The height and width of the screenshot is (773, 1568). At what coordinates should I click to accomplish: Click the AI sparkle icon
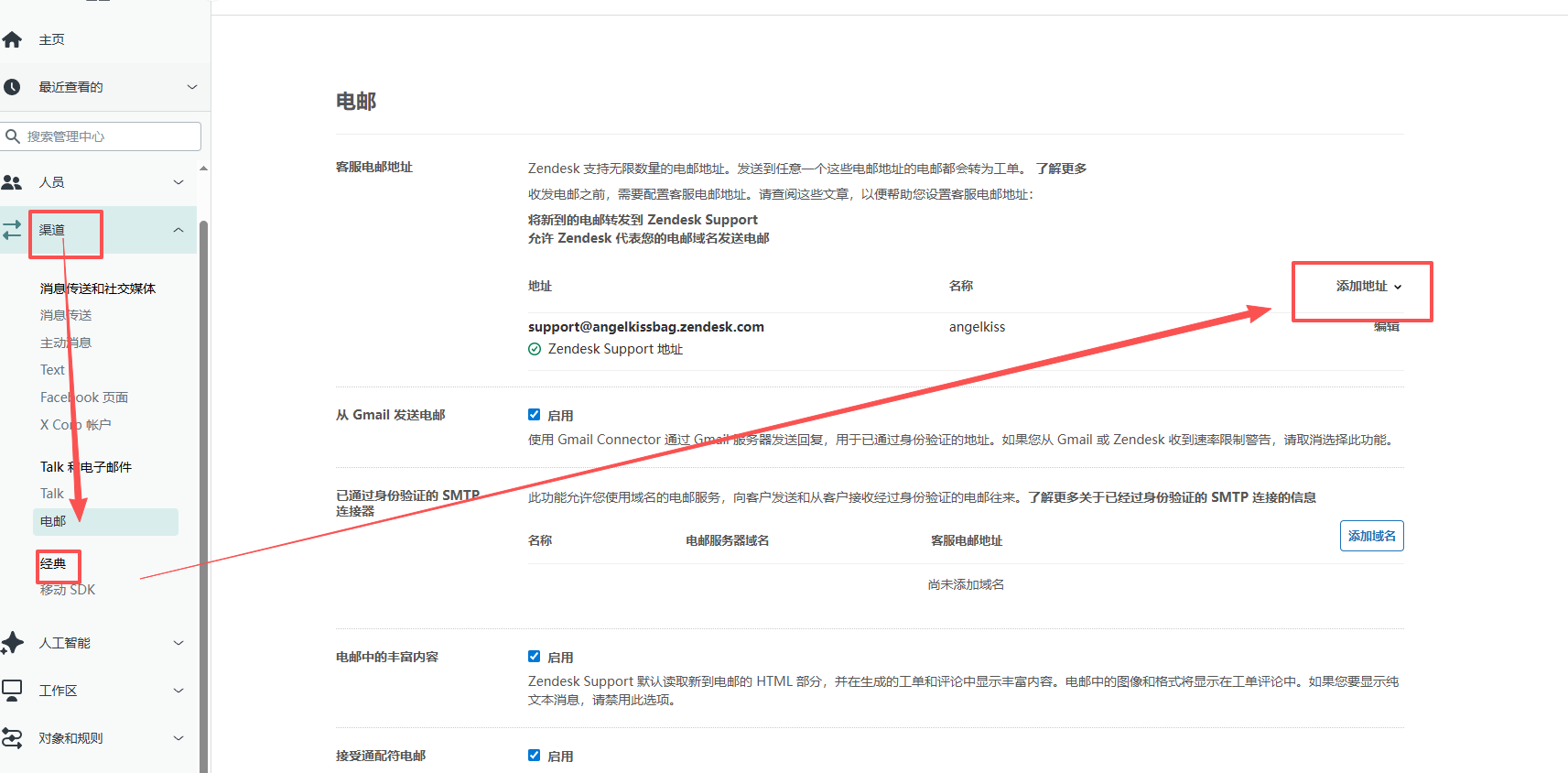click(x=12, y=643)
